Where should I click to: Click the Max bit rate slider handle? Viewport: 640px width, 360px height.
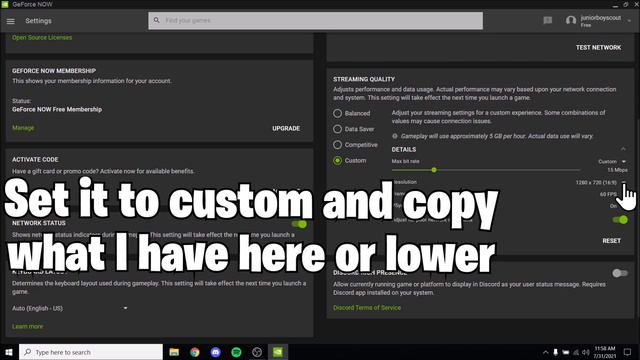click(x=434, y=170)
